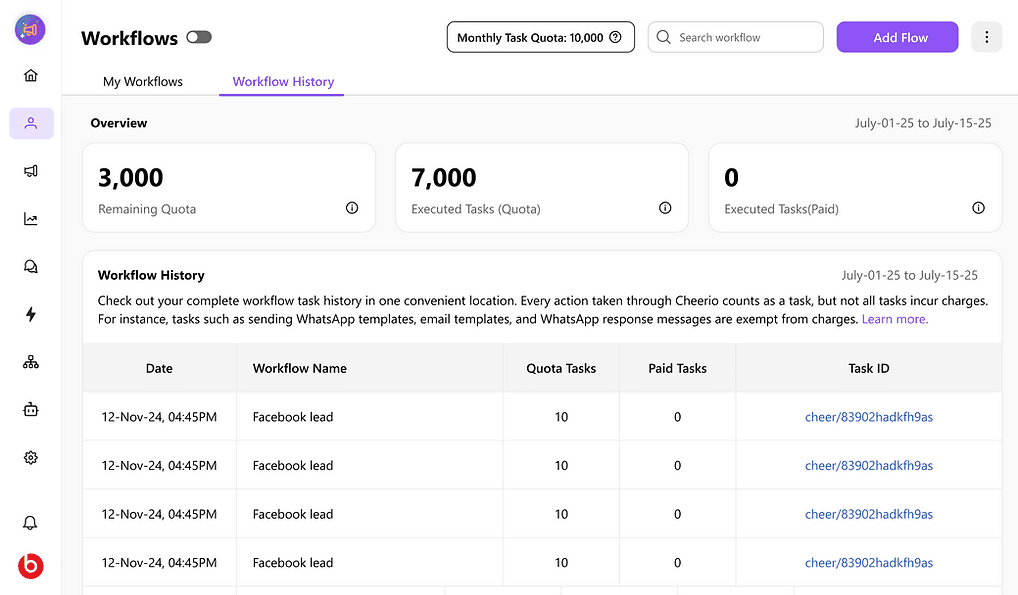Open first task ID cheer/83902hadkfh9as link
The image size is (1018, 595).
868,417
